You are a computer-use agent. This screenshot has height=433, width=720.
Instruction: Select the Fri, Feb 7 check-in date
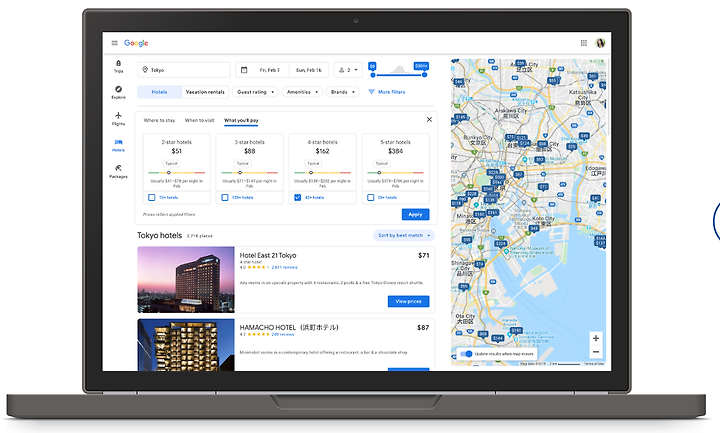[x=270, y=70]
